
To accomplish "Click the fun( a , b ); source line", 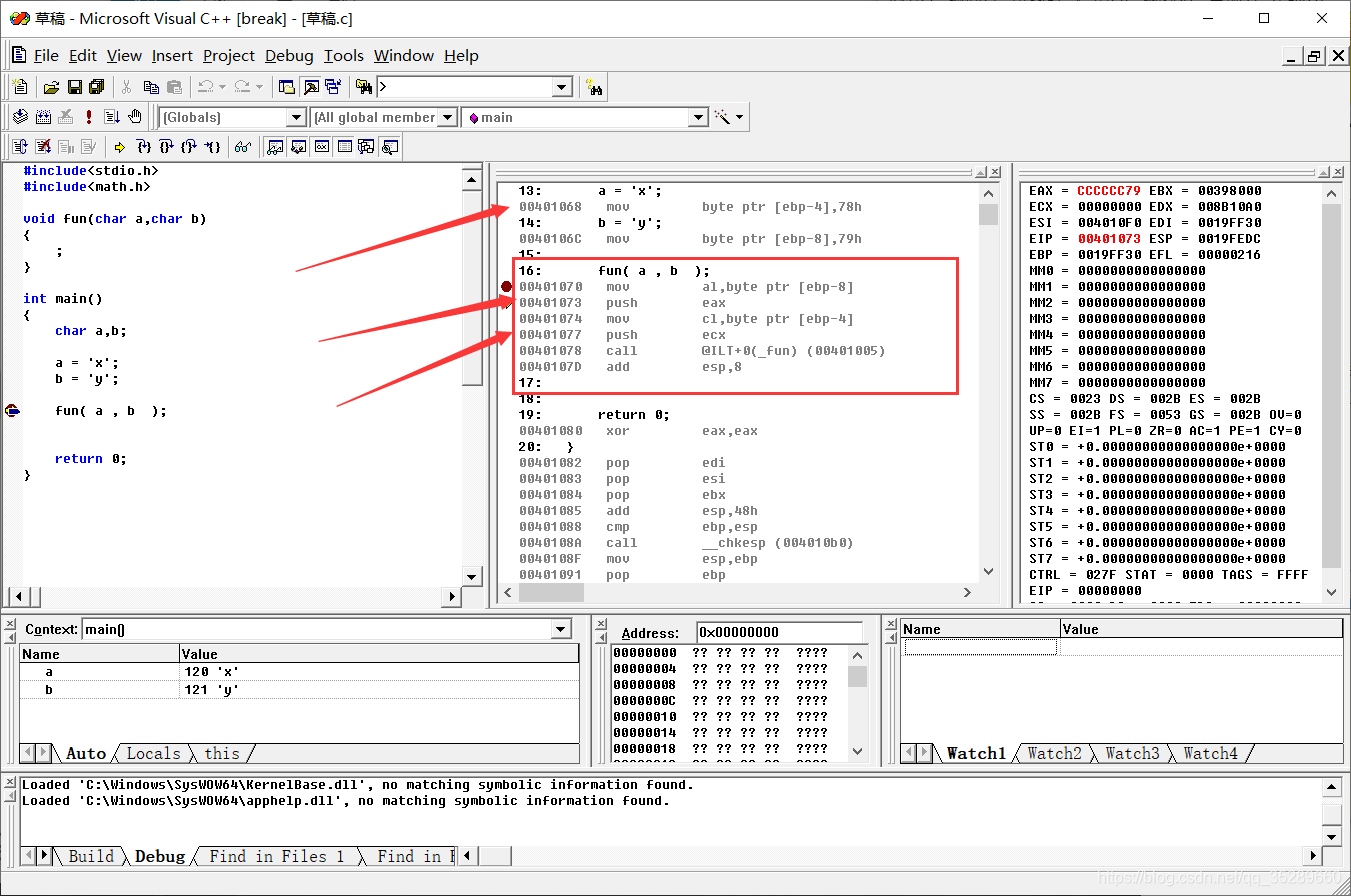I will pyautogui.click(x=111, y=411).
